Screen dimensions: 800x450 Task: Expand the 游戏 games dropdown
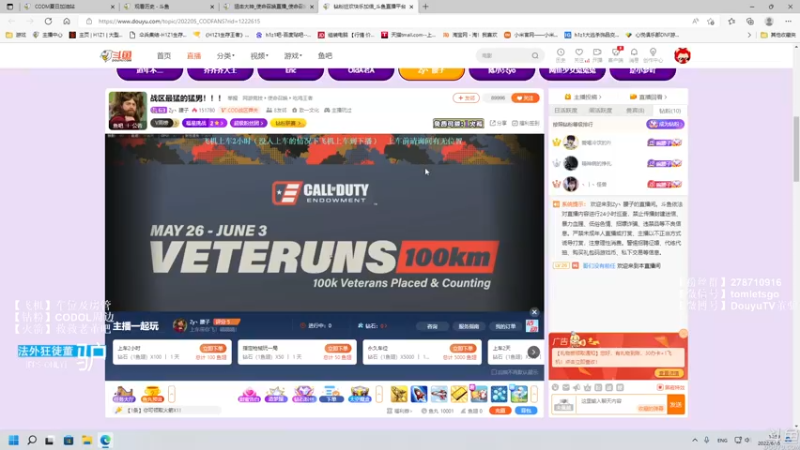[x=293, y=56]
